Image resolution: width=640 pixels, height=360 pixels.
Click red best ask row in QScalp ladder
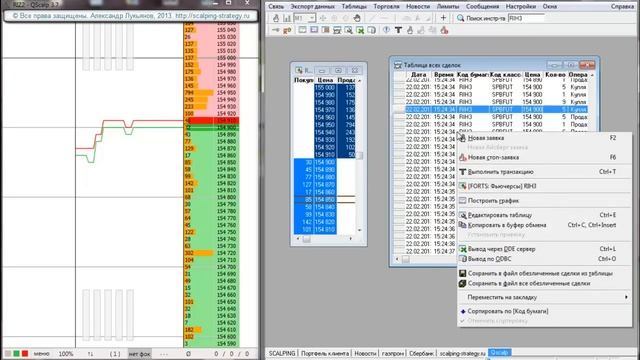(x=211, y=121)
